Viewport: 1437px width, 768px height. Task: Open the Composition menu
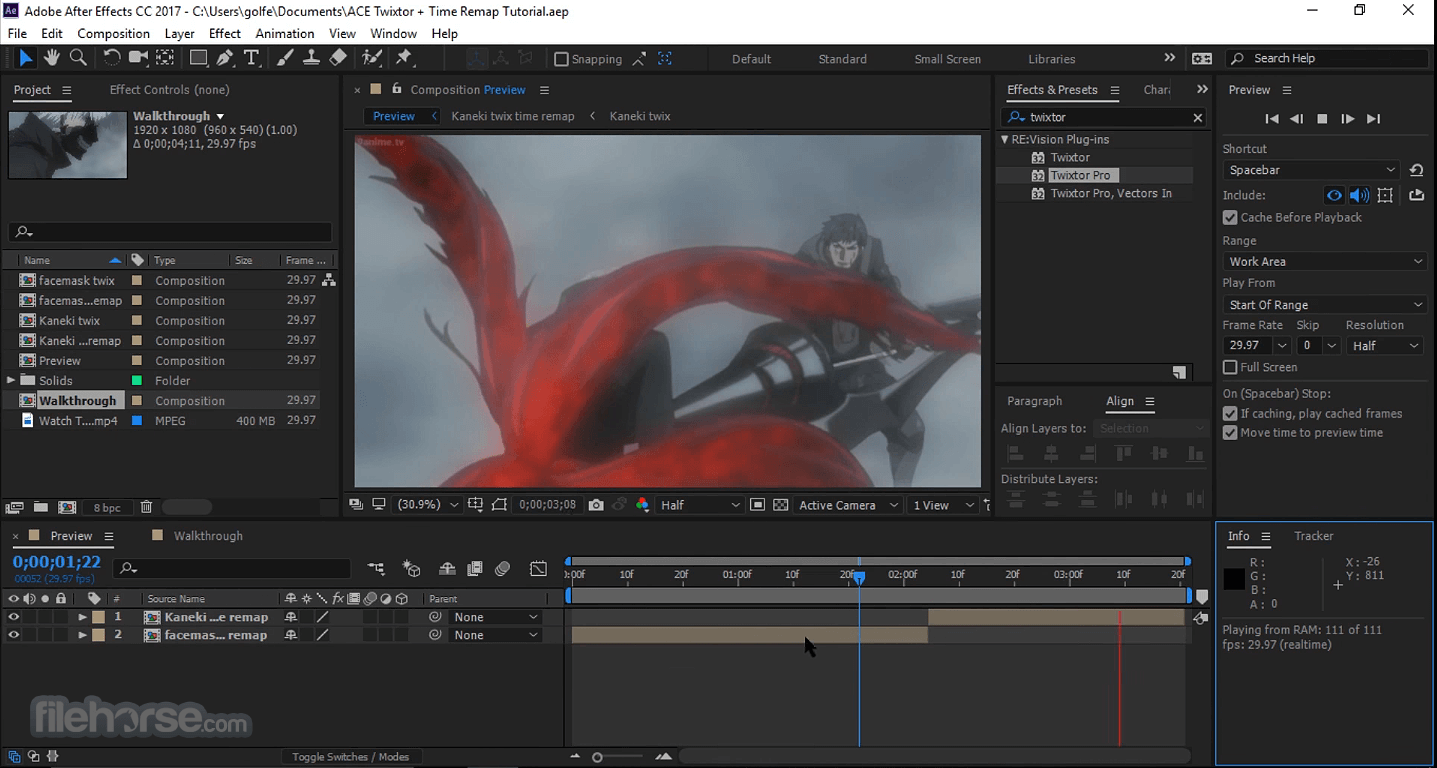coord(112,33)
